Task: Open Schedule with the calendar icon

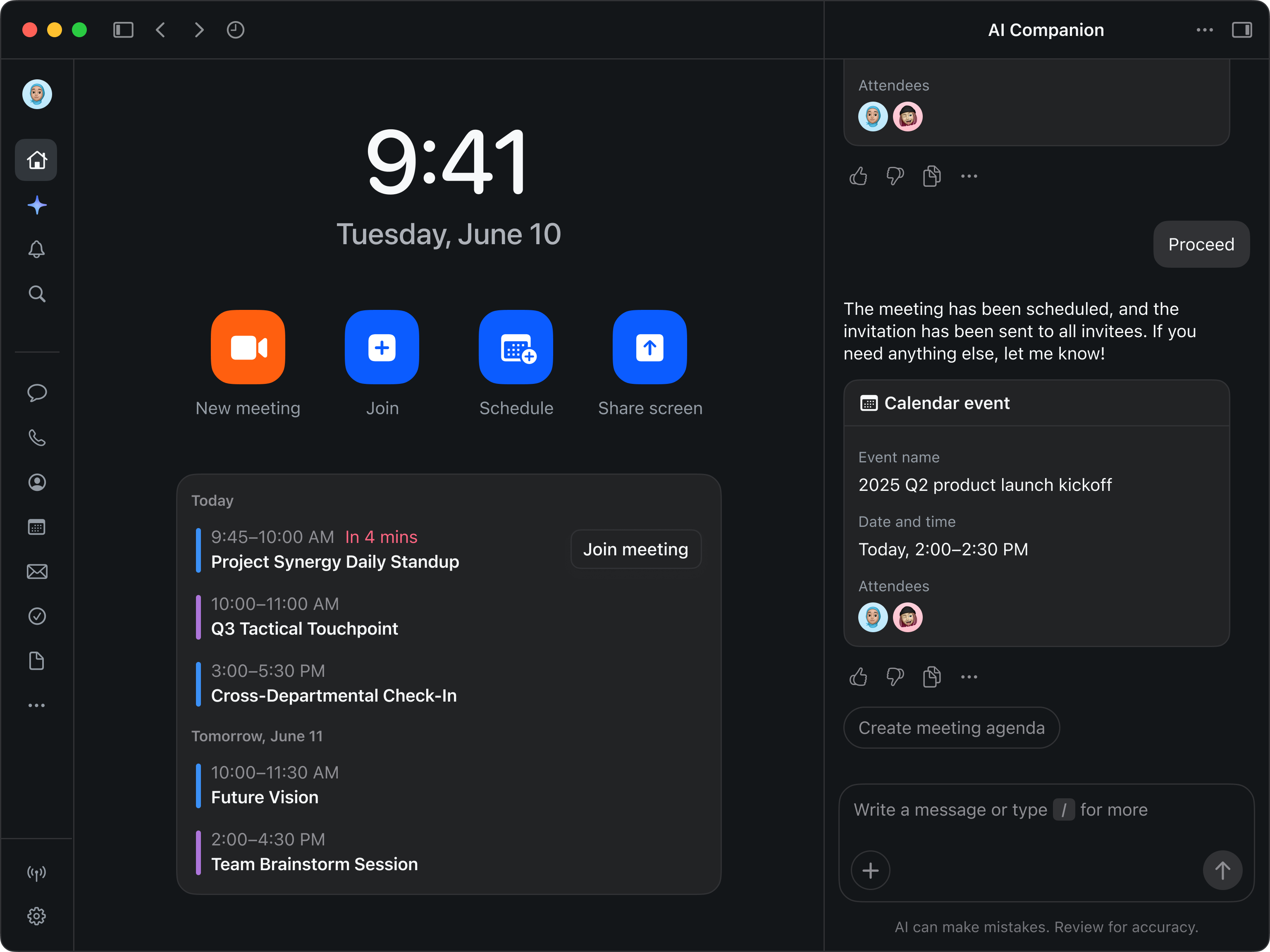Action: pyautogui.click(x=516, y=347)
